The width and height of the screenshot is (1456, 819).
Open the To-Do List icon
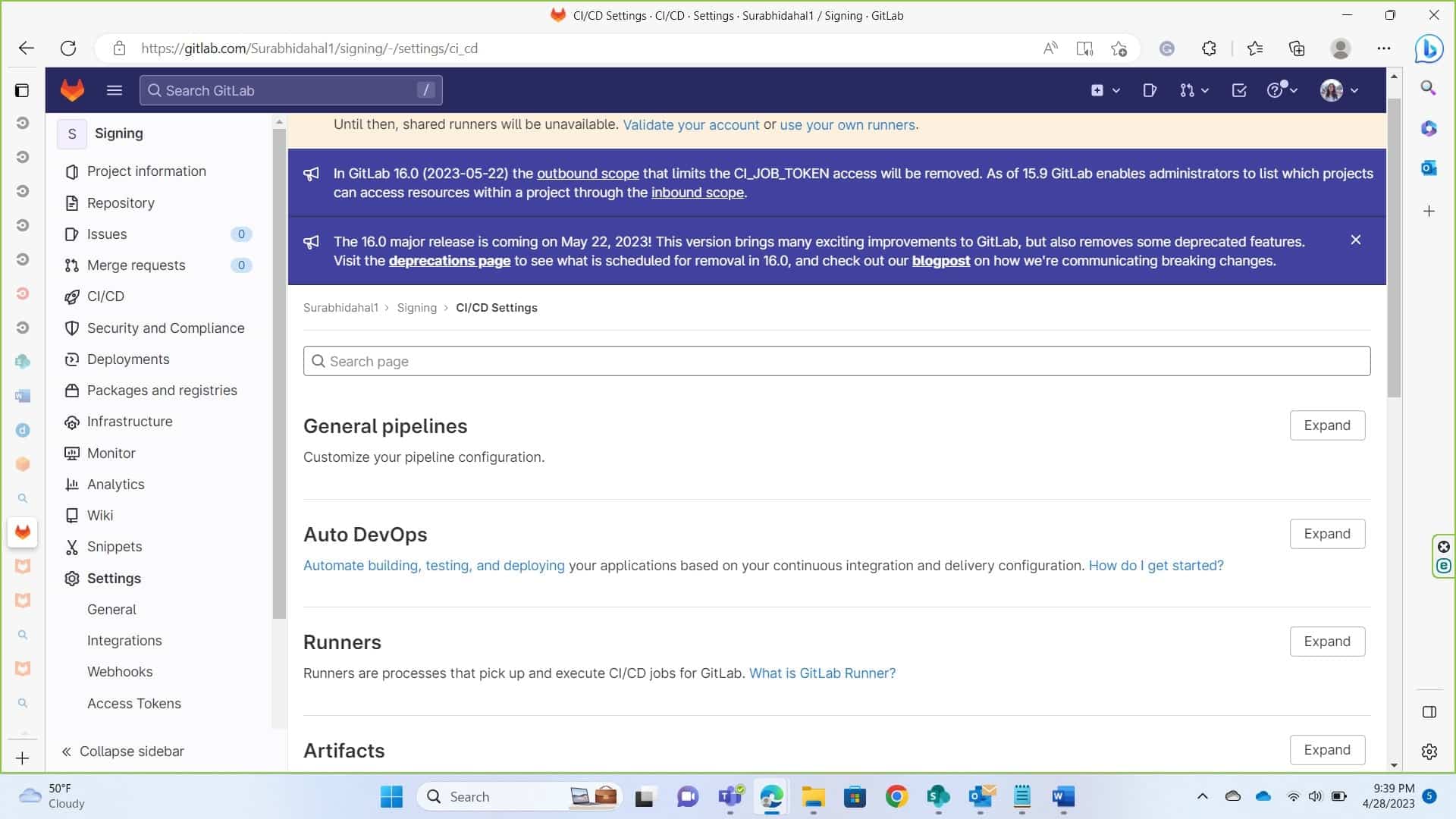coord(1239,90)
